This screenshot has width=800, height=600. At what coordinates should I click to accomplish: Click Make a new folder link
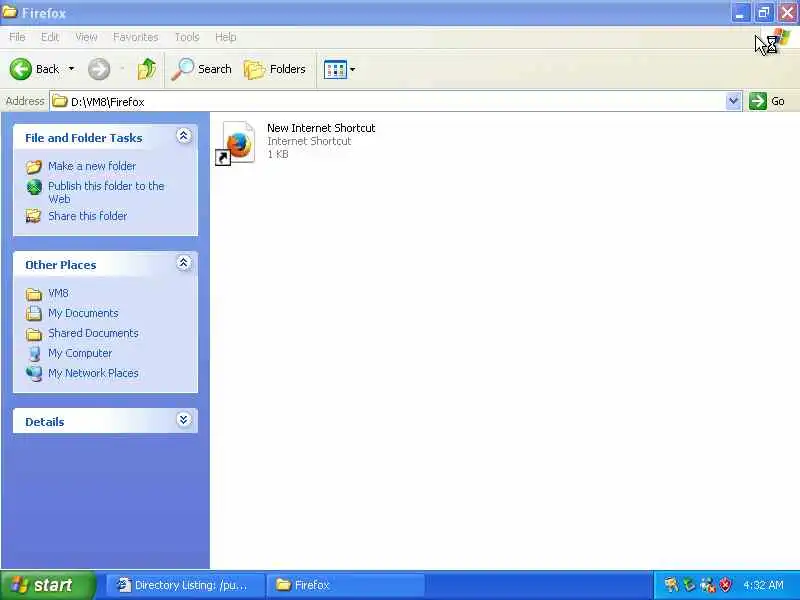pos(92,166)
